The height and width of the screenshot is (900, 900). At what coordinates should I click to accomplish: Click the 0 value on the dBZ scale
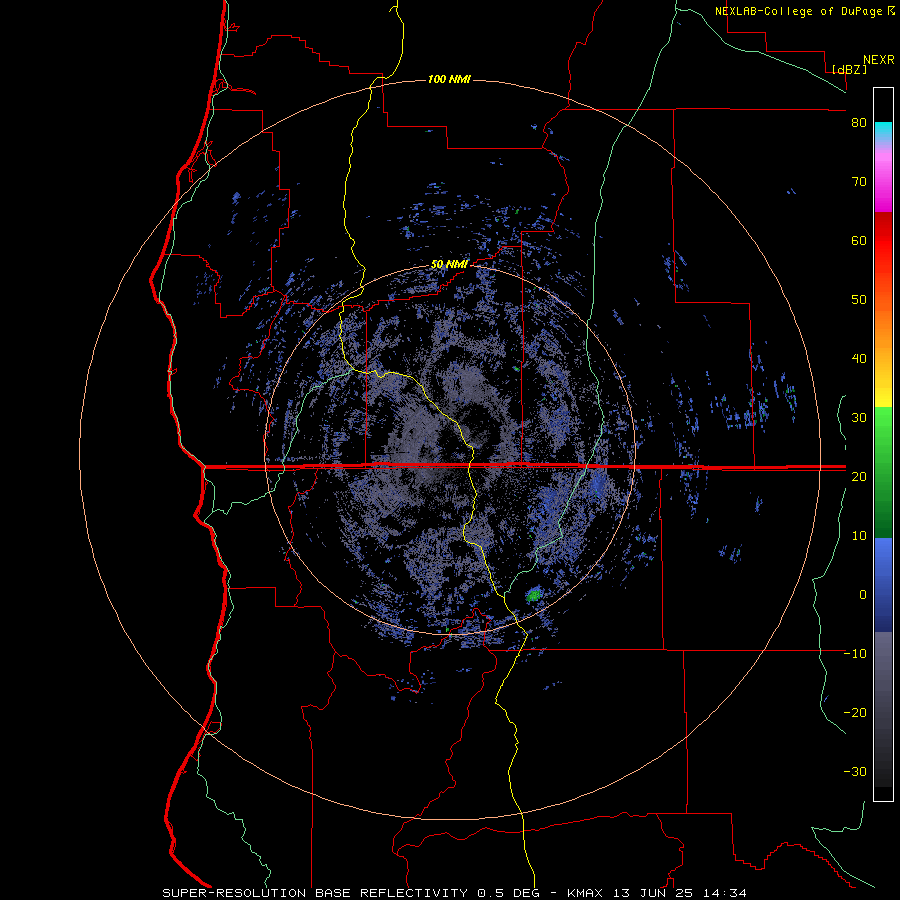[x=863, y=595]
